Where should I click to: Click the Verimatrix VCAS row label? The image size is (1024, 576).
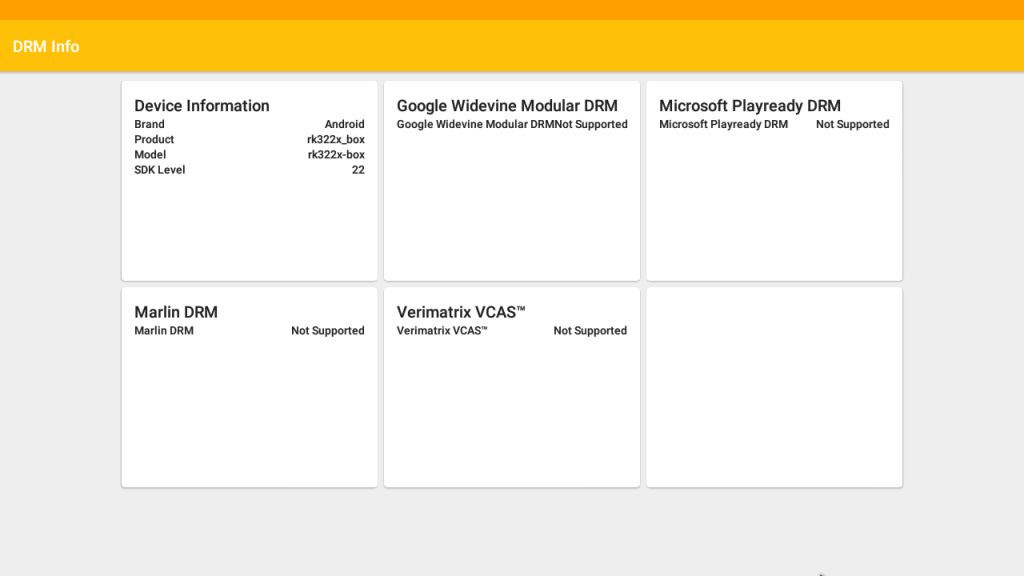point(442,330)
